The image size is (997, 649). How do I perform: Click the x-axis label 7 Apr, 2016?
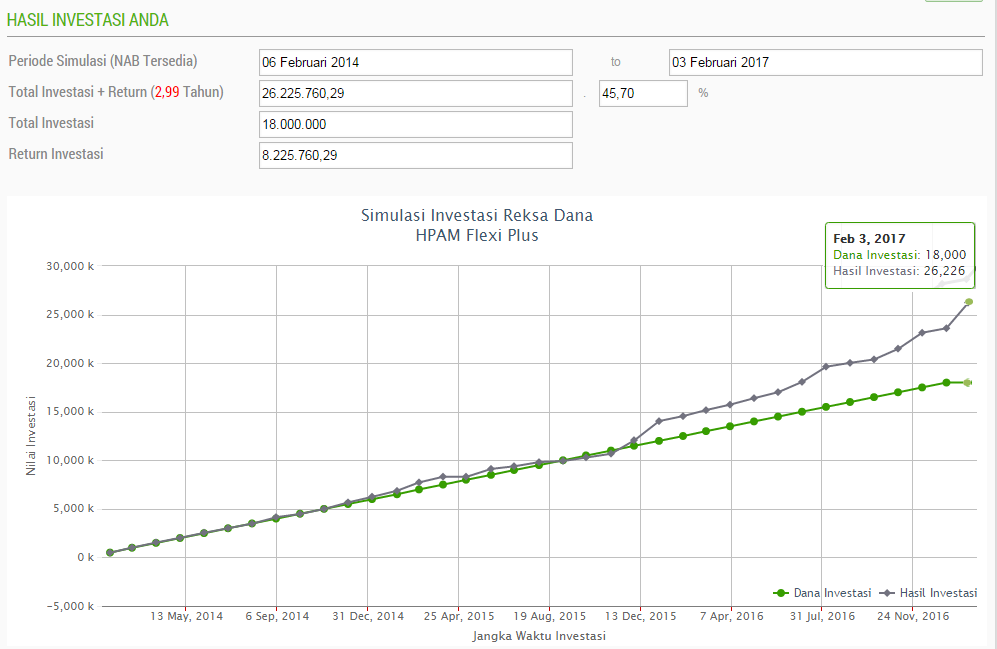732,616
